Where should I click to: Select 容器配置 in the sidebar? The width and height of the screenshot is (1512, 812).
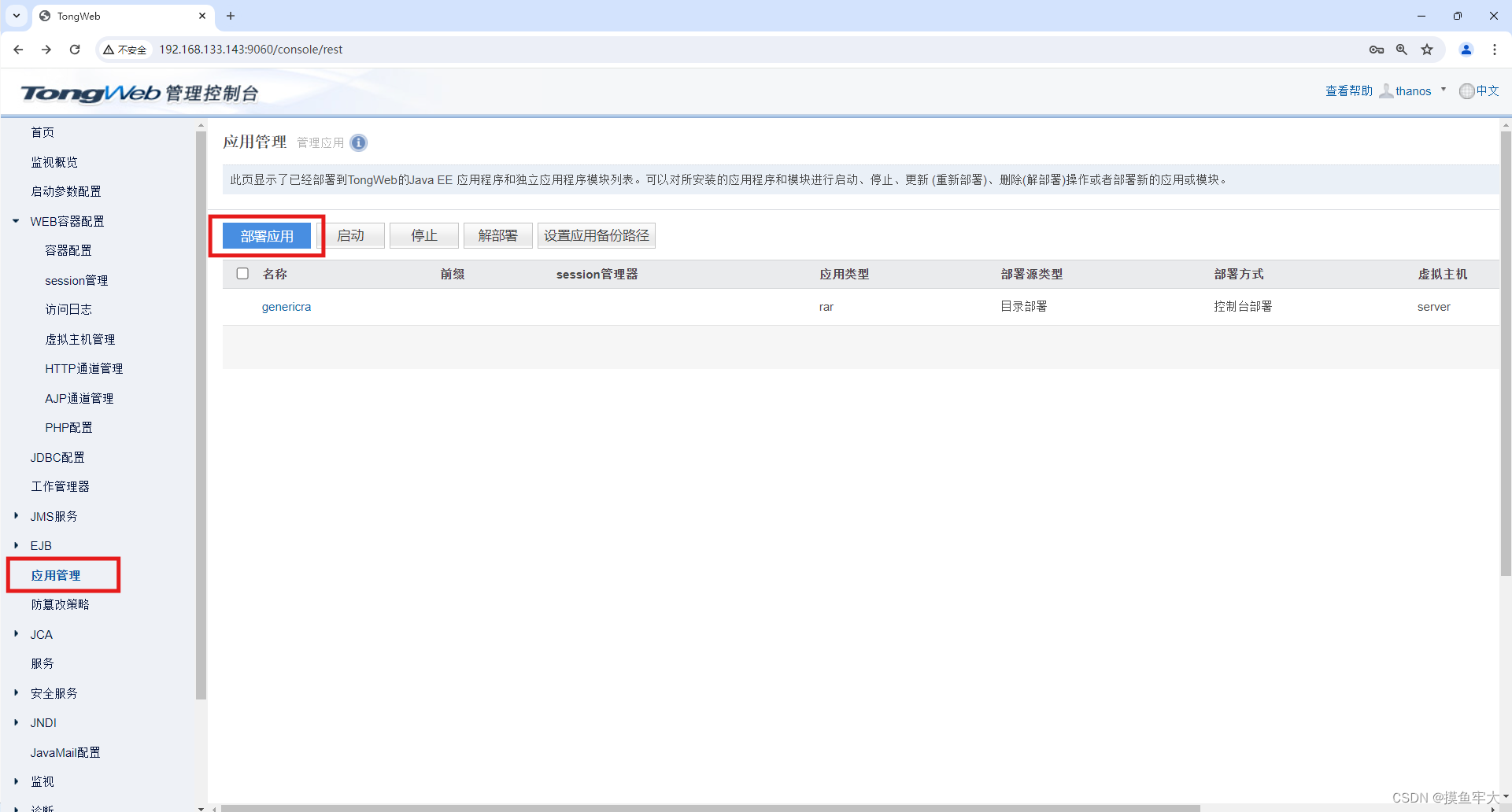[x=68, y=250]
